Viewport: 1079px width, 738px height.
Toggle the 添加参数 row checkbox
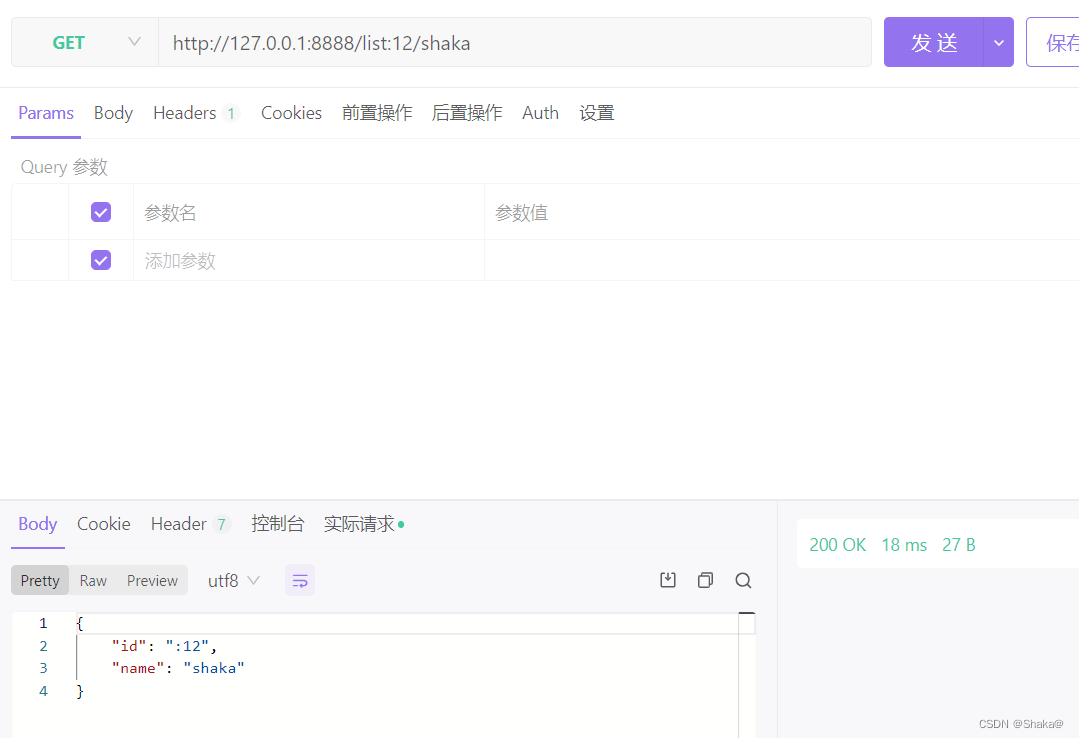101,260
